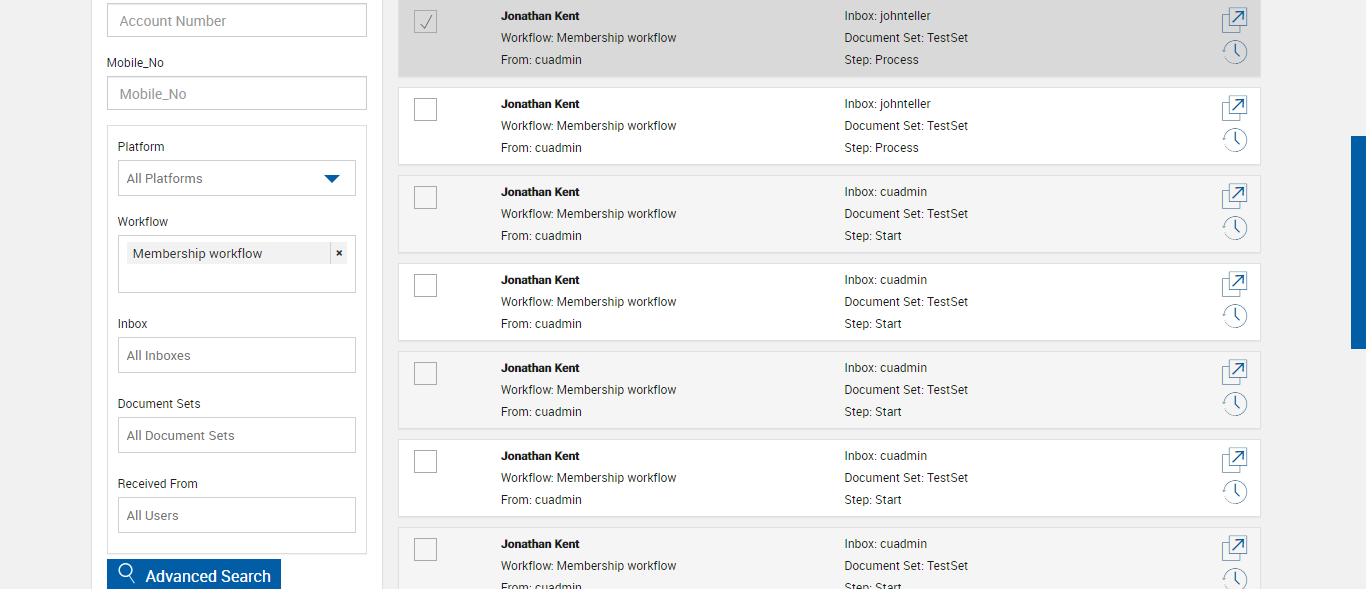View history of first cuadmin inbox item
1366x589 pixels.
pos(1235,228)
